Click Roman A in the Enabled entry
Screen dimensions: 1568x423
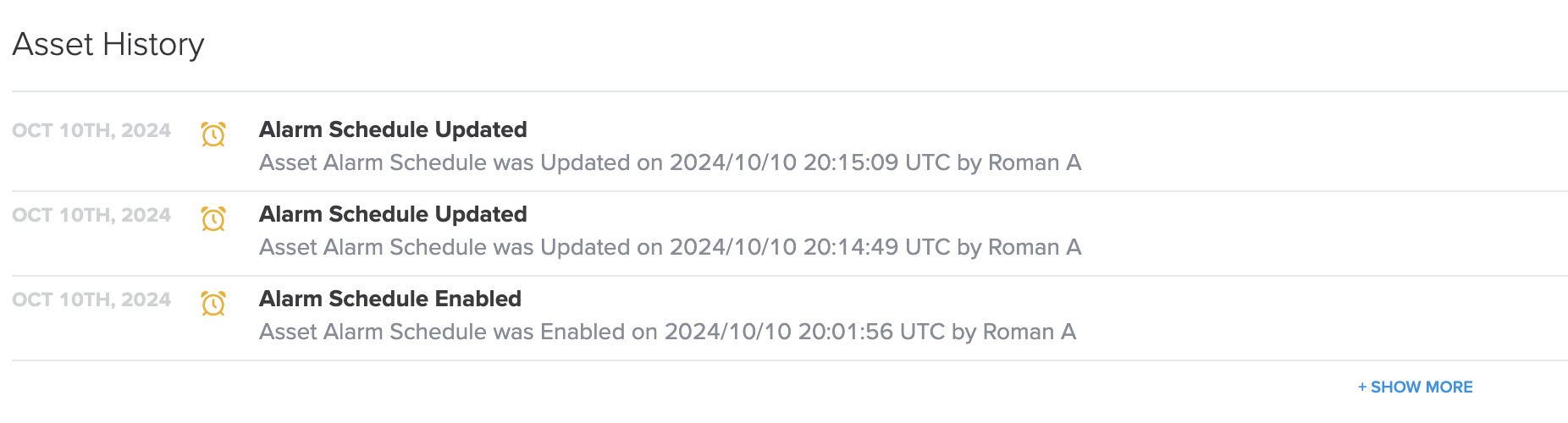click(1030, 332)
